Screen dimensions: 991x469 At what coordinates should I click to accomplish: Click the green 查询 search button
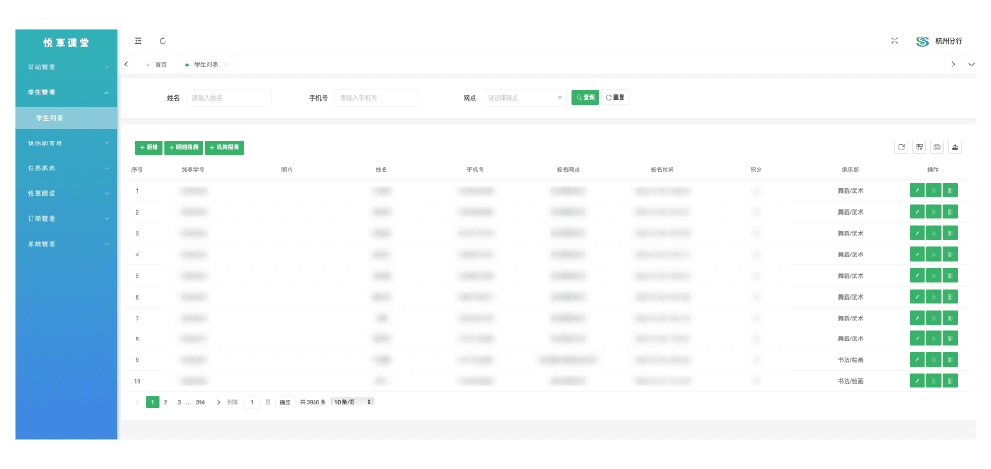(x=585, y=97)
